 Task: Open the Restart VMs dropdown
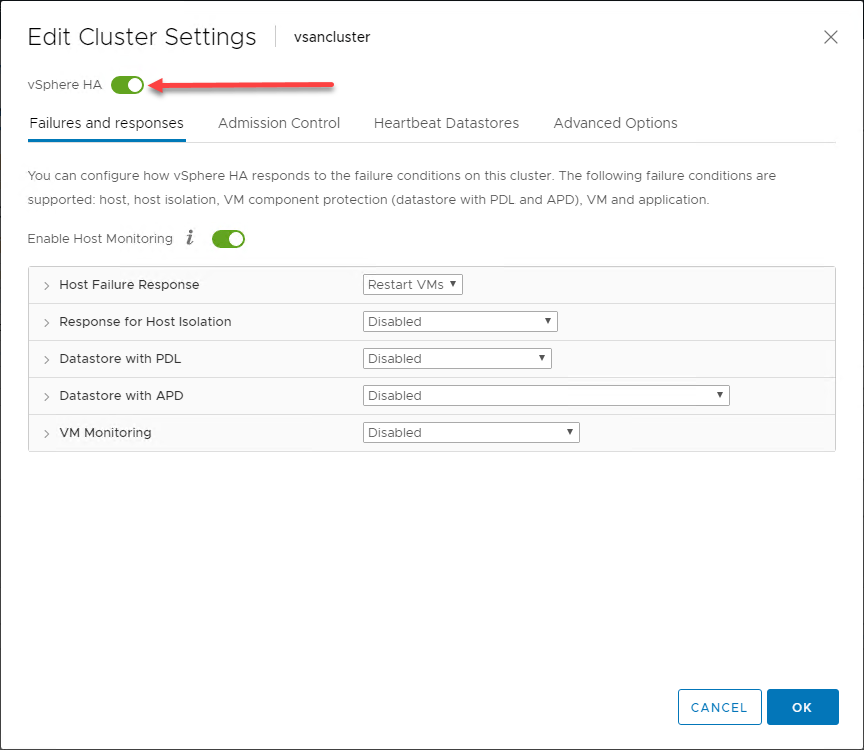click(x=413, y=284)
